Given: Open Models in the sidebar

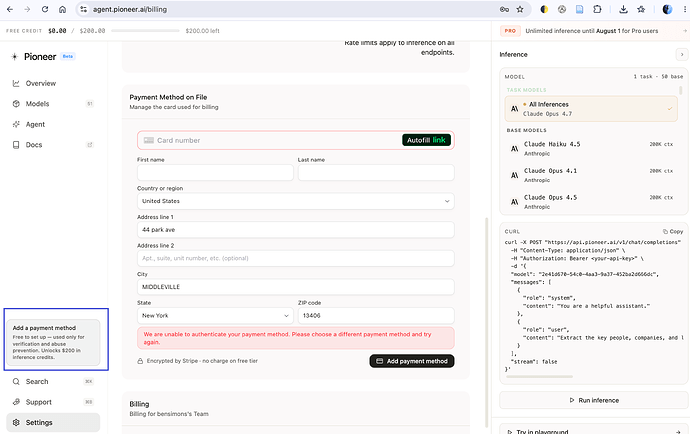Looking at the screenshot, I should coord(53,104).
